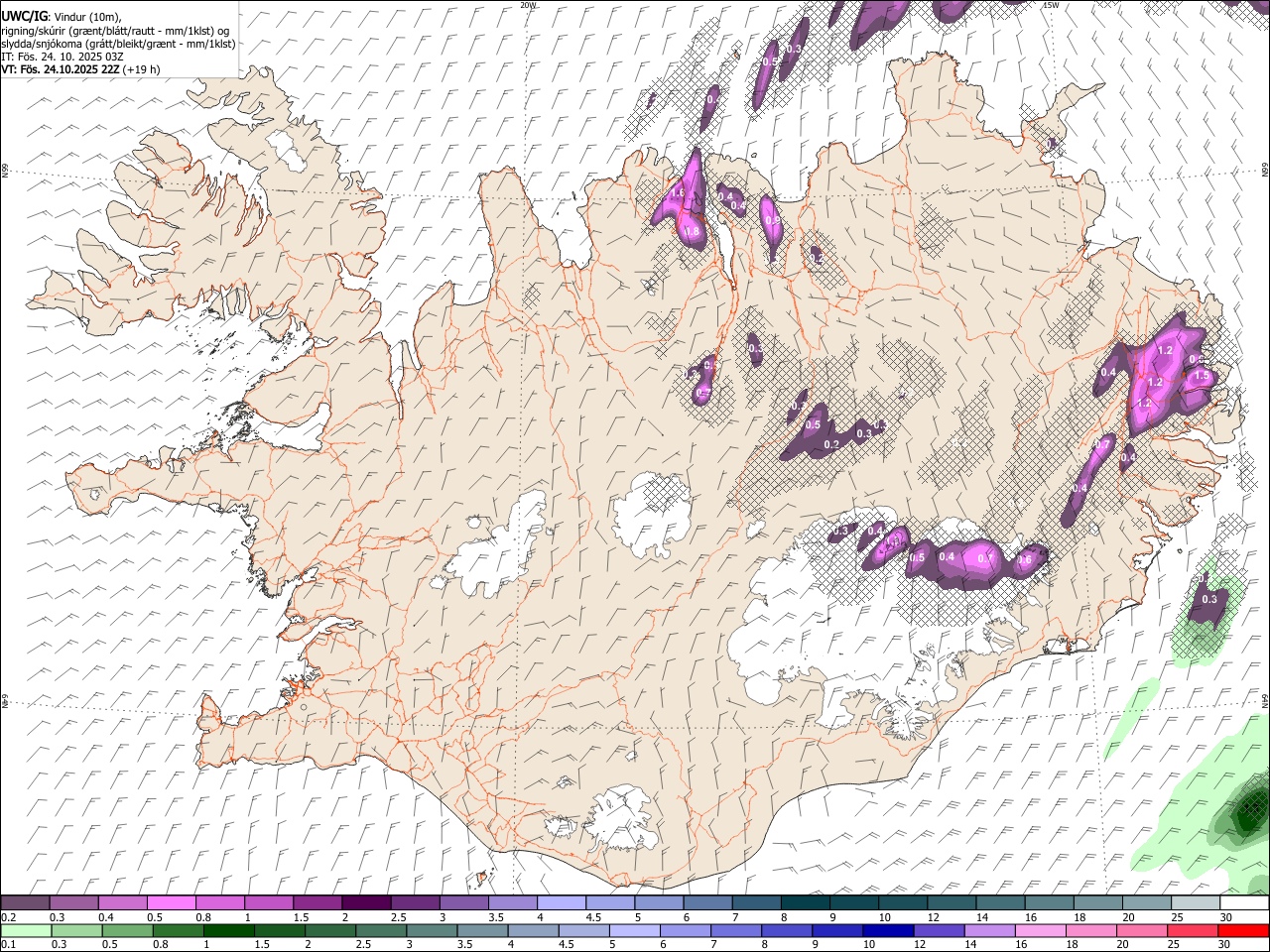Click the upper legend swatch labeled 16
This screenshot has width=1270, height=952.
pyautogui.click(x=1049, y=903)
